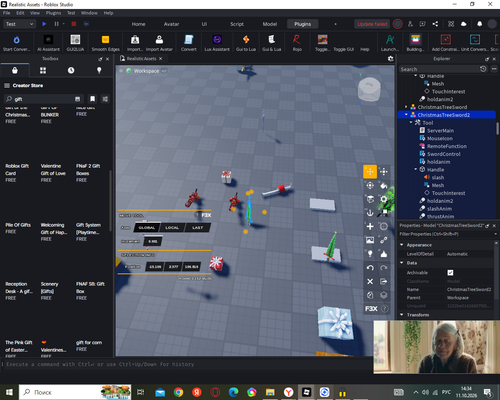Screen dimensions: 500x400
Task: Toggle the Toolbox filter options icon
Action: tap(105, 99)
